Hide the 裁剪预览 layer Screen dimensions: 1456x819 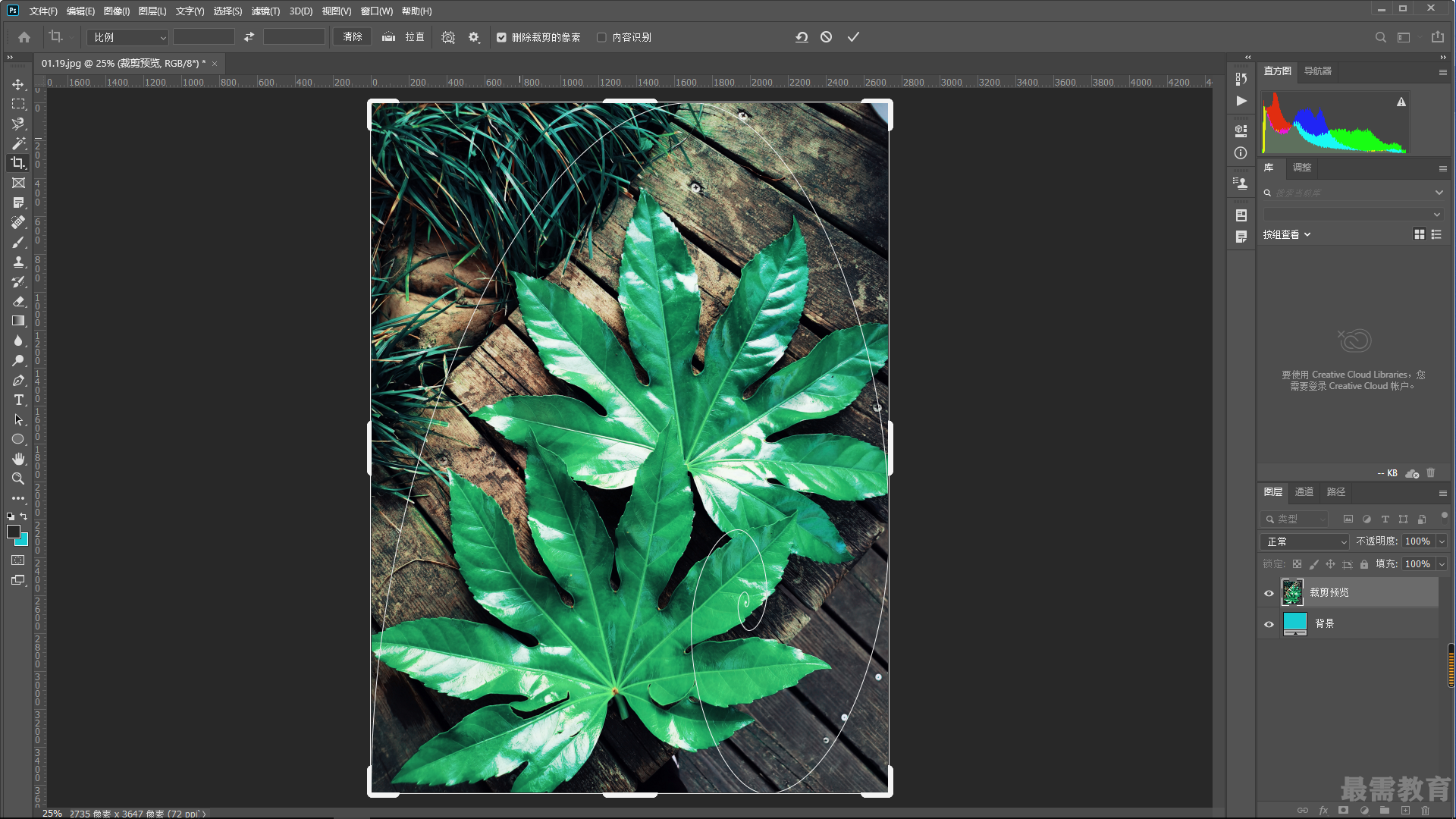click(x=1269, y=593)
